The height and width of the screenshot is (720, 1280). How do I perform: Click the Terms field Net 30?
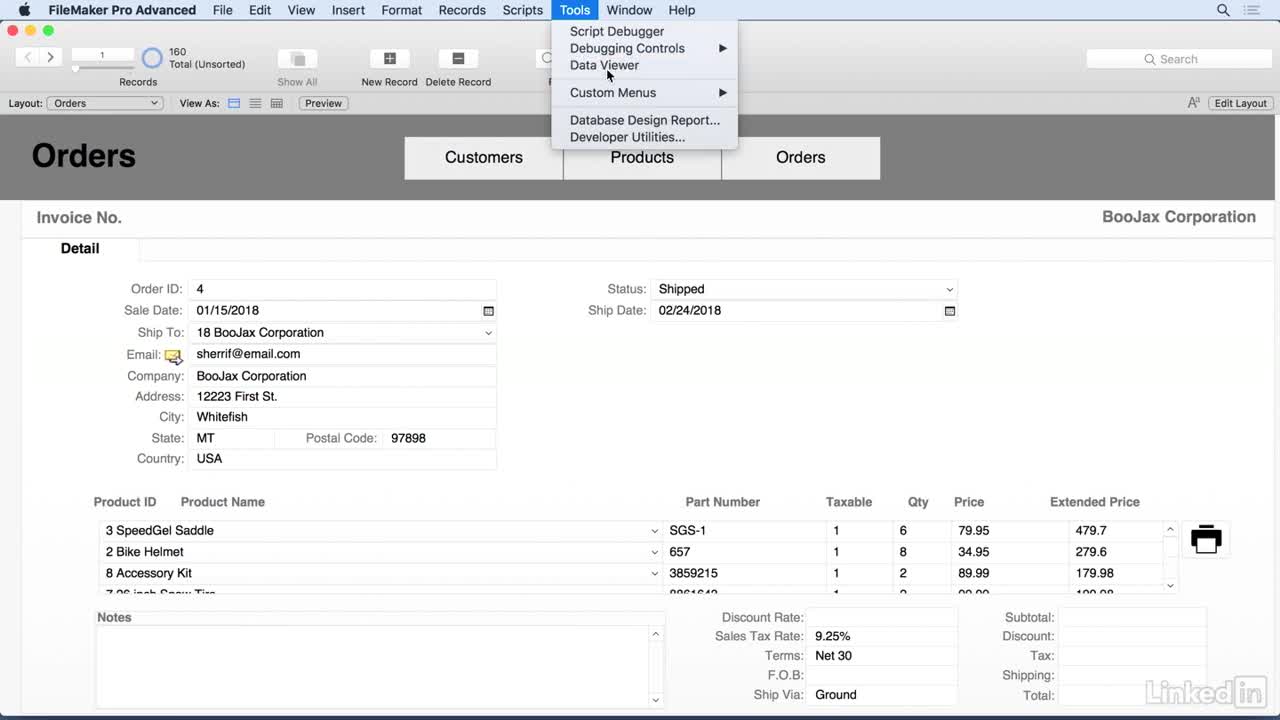(882, 656)
